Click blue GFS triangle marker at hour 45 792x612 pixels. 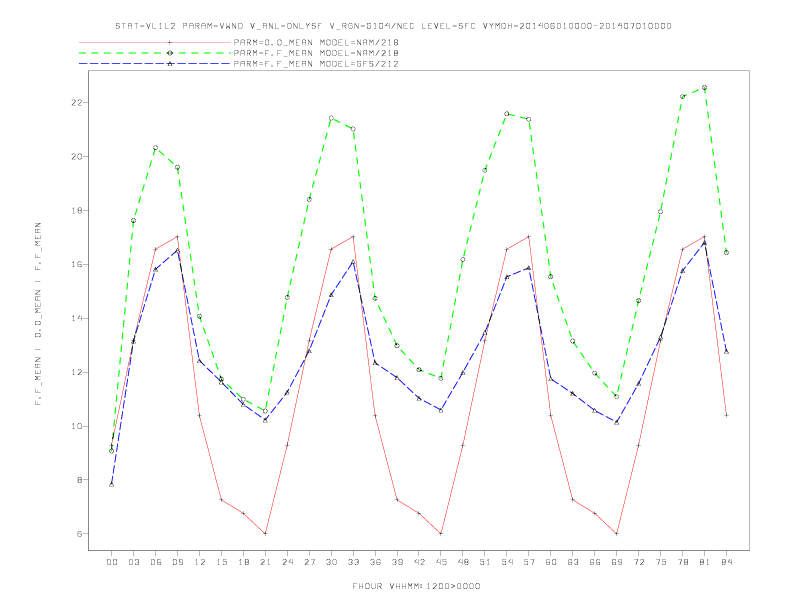coord(441,411)
